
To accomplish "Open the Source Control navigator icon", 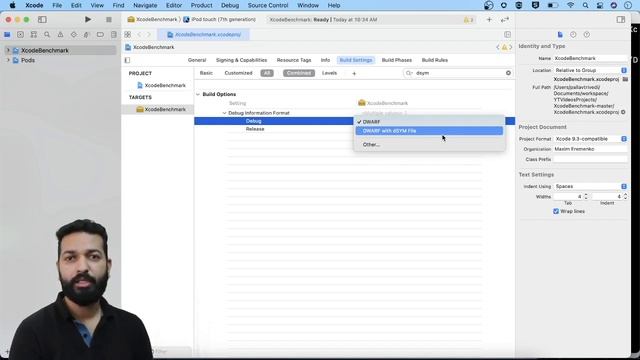I will click(20, 35).
